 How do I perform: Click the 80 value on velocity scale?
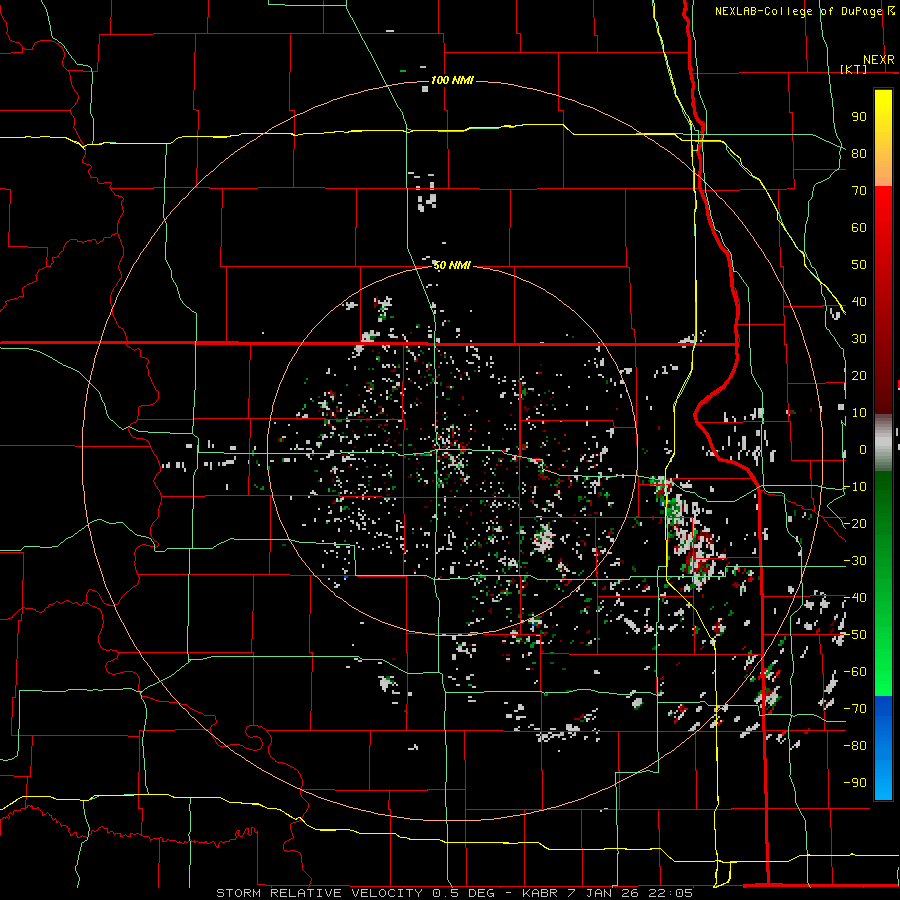[859, 154]
